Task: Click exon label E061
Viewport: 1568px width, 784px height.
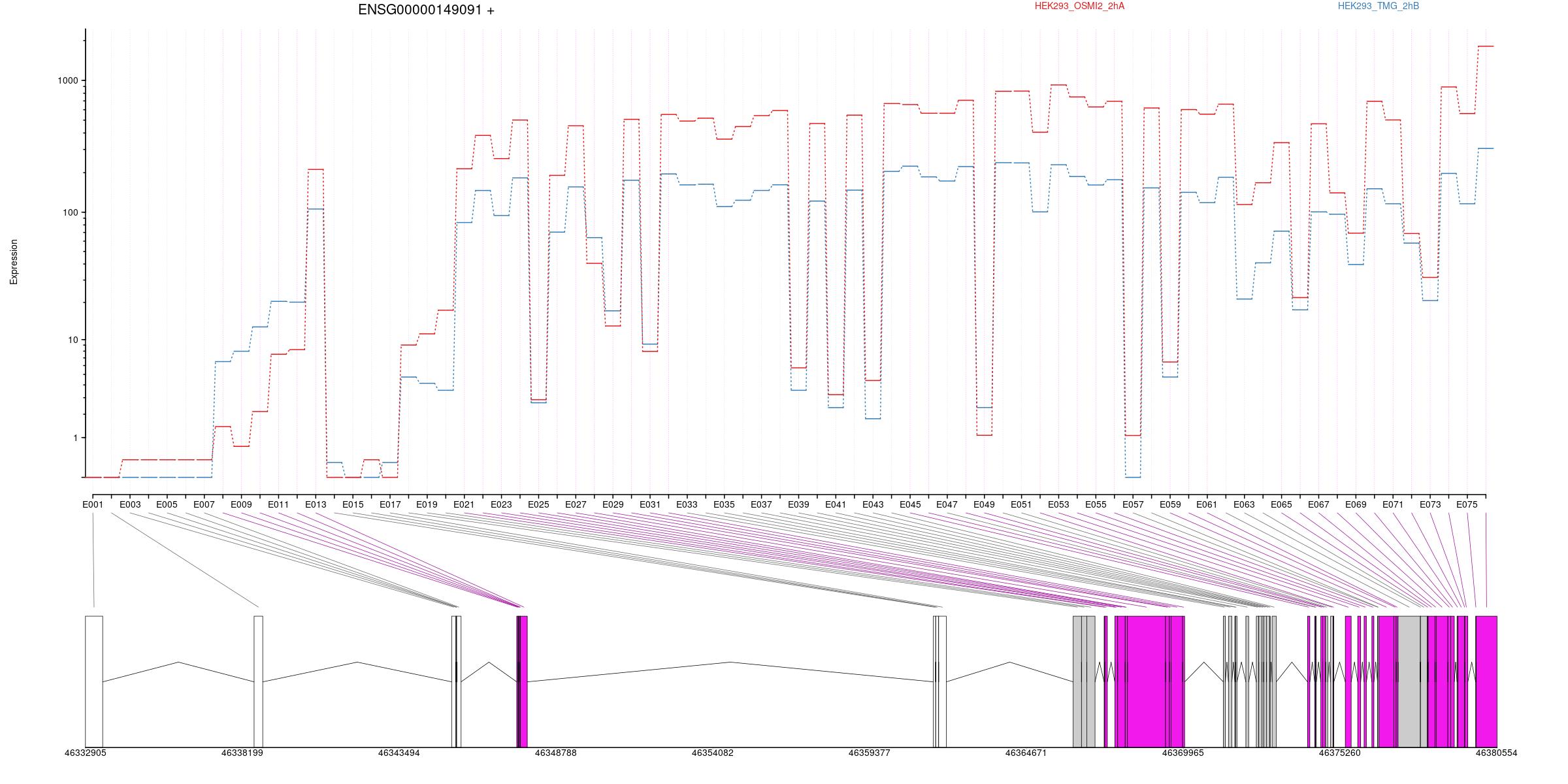Action: (1207, 504)
